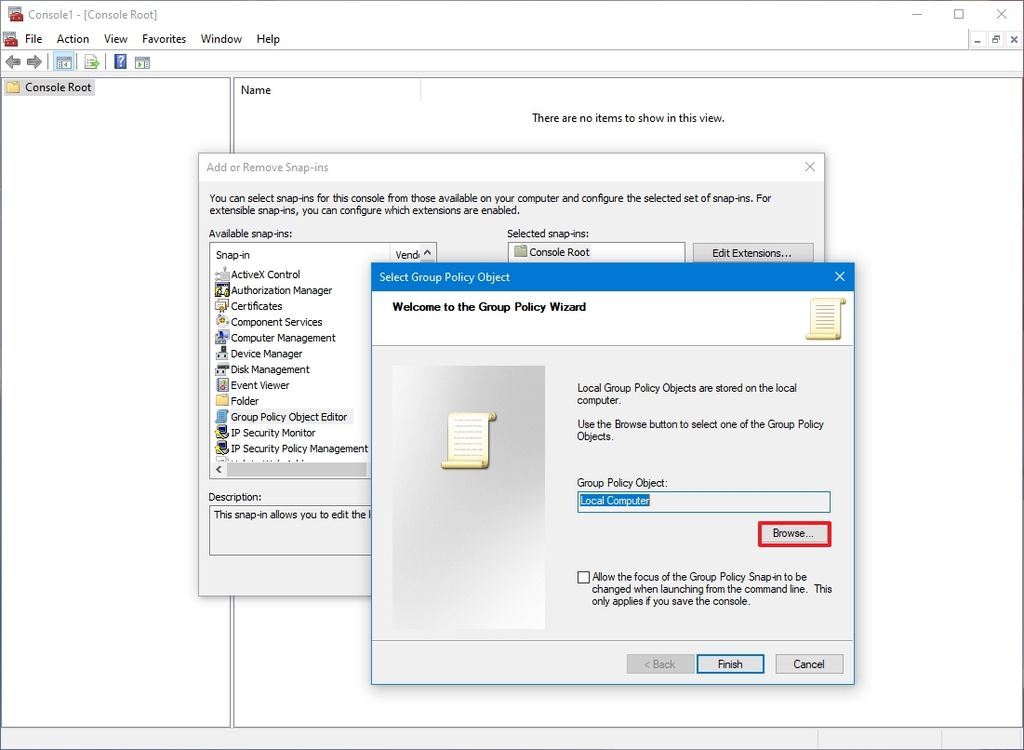Click the Export List toolbar icon
The height and width of the screenshot is (750, 1024).
coord(90,61)
